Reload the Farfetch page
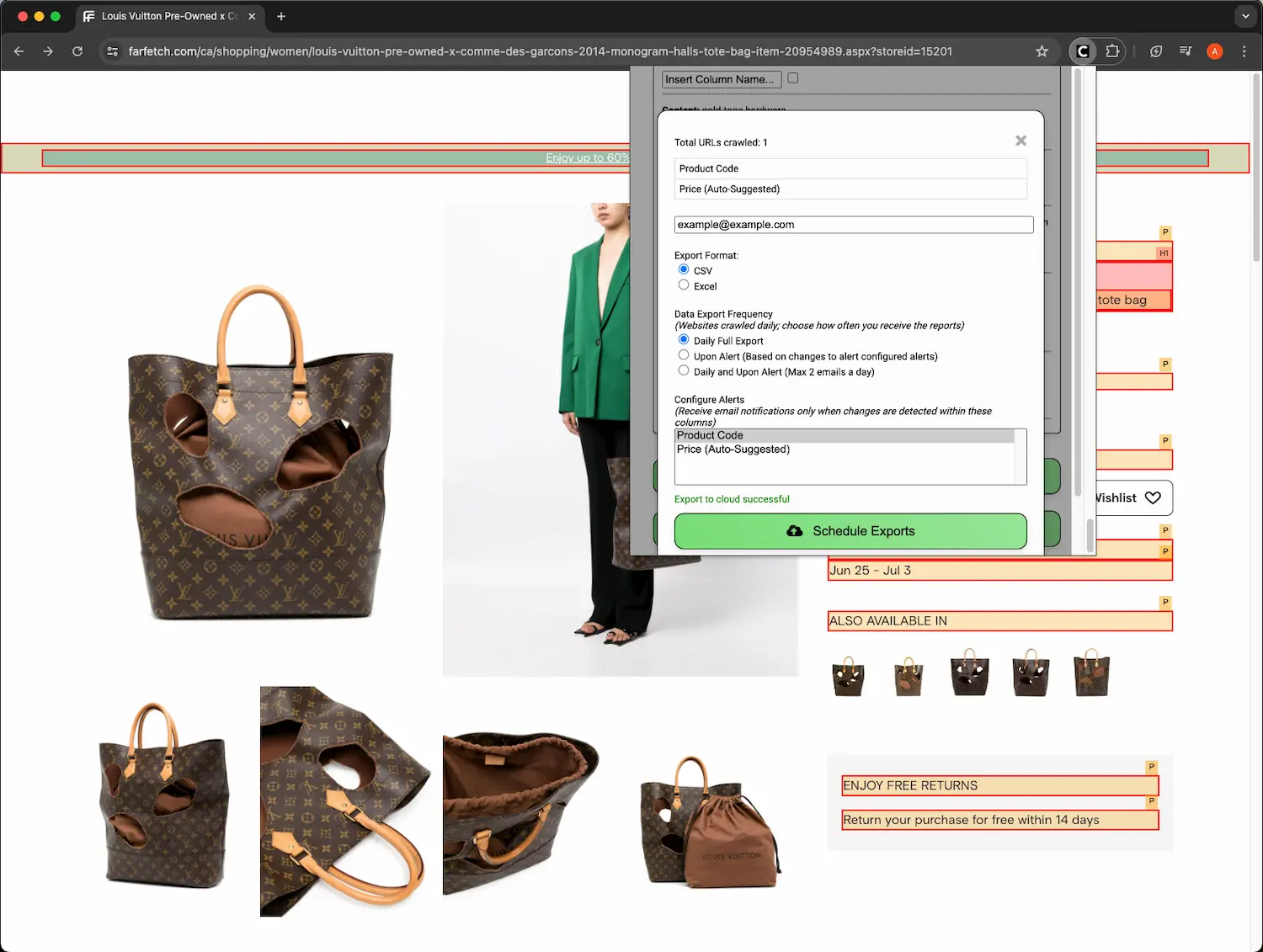 point(77,51)
